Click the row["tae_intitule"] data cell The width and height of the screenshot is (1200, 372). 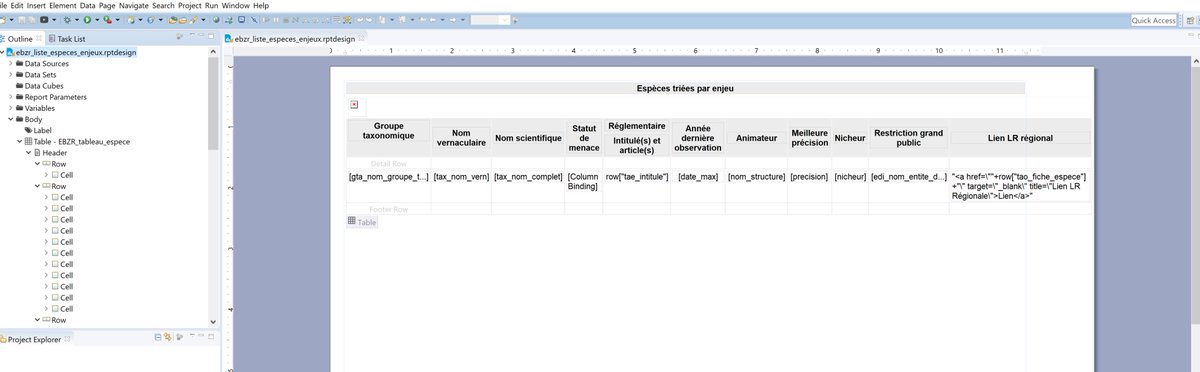pyautogui.click(x=637, y=176)
